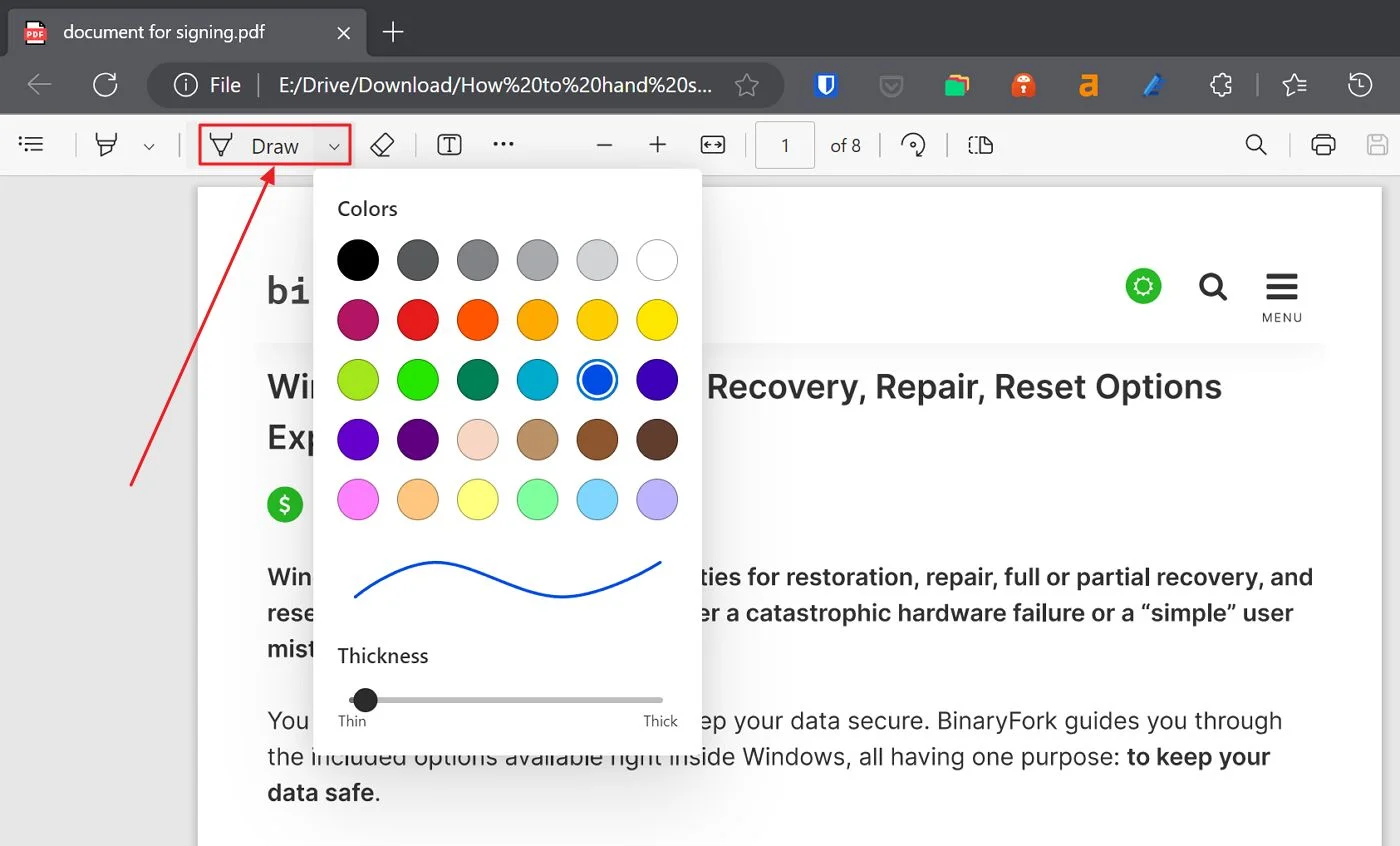
Task: Open the Favorites list
Action: [1295, 85]
